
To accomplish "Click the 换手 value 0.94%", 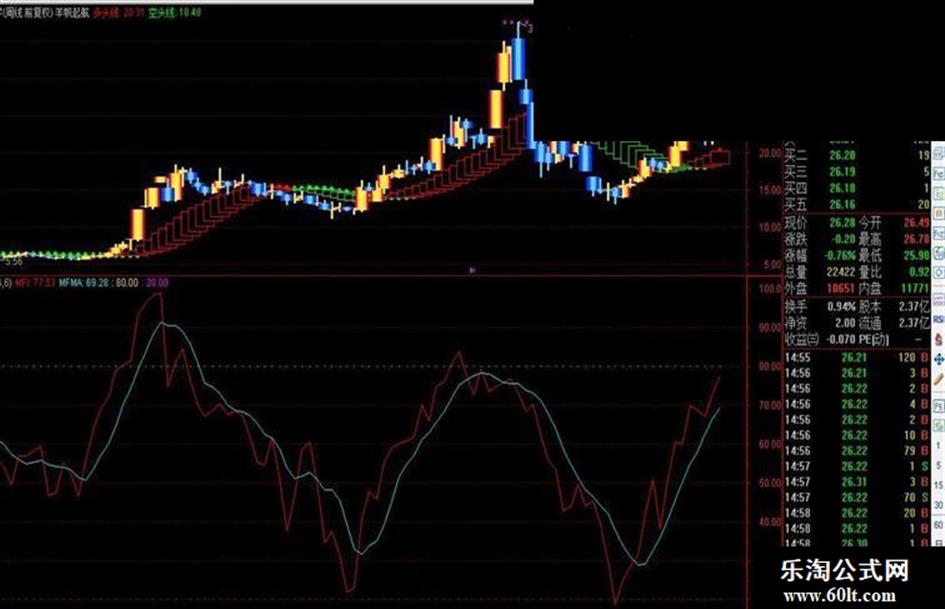I will pyautogui.click(x=841, y=306).
